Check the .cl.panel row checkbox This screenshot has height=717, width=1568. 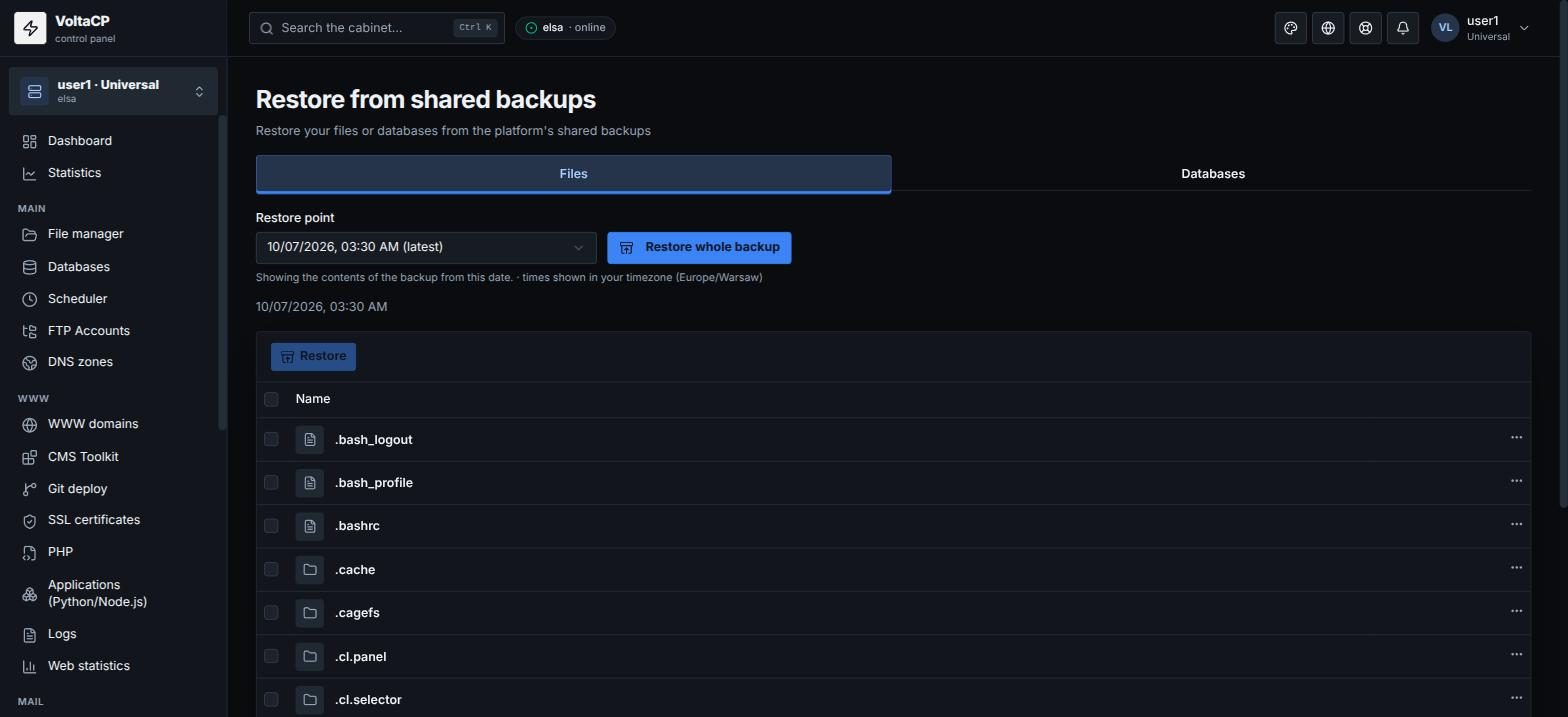(x=271, y=656)
